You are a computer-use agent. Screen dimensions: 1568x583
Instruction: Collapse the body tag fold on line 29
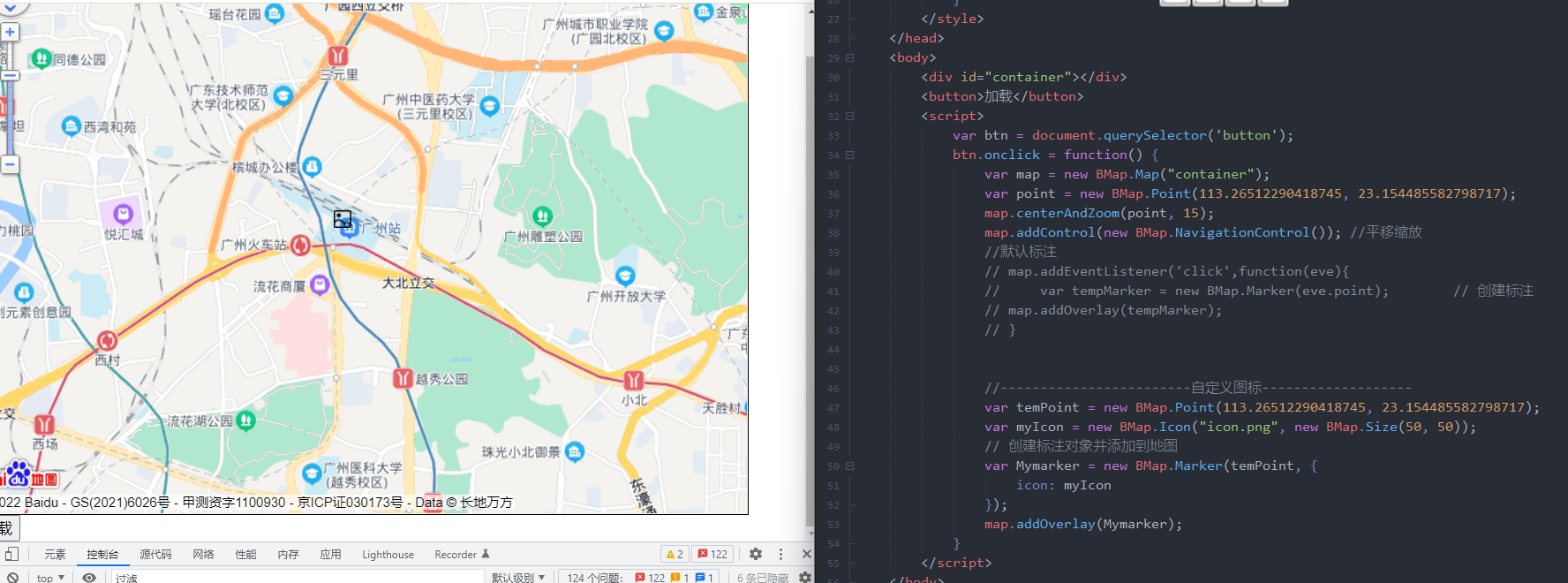pos(850,58)
